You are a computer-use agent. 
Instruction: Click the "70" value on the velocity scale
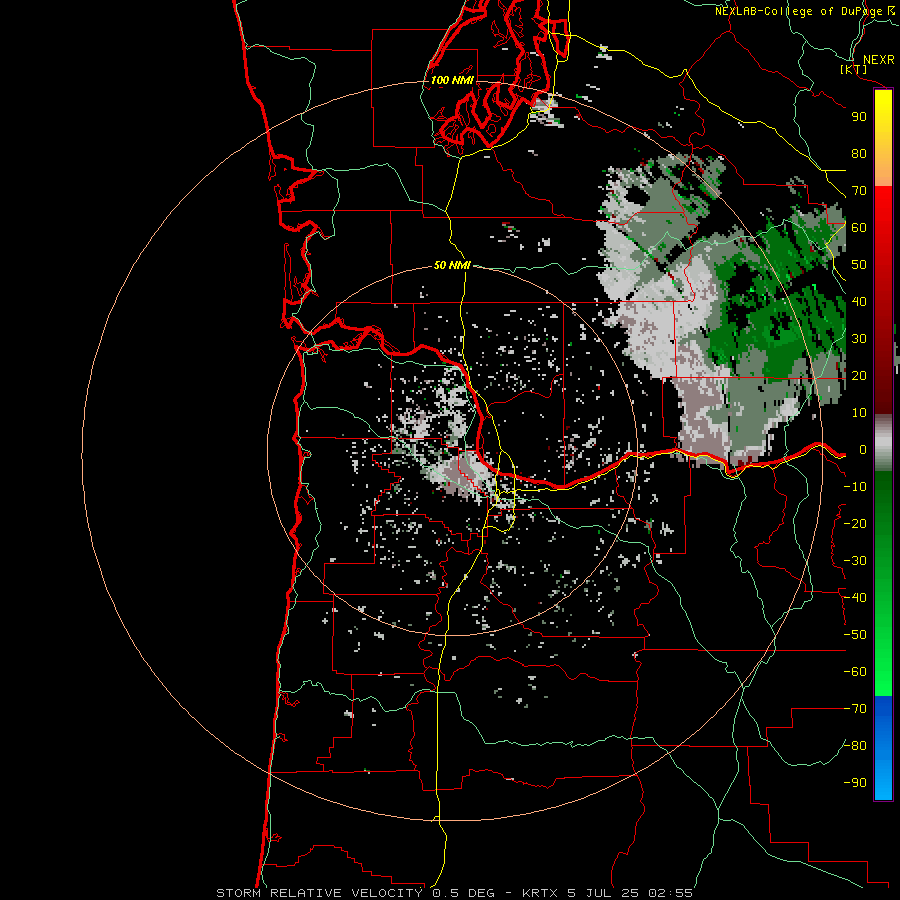coord(859,191)
